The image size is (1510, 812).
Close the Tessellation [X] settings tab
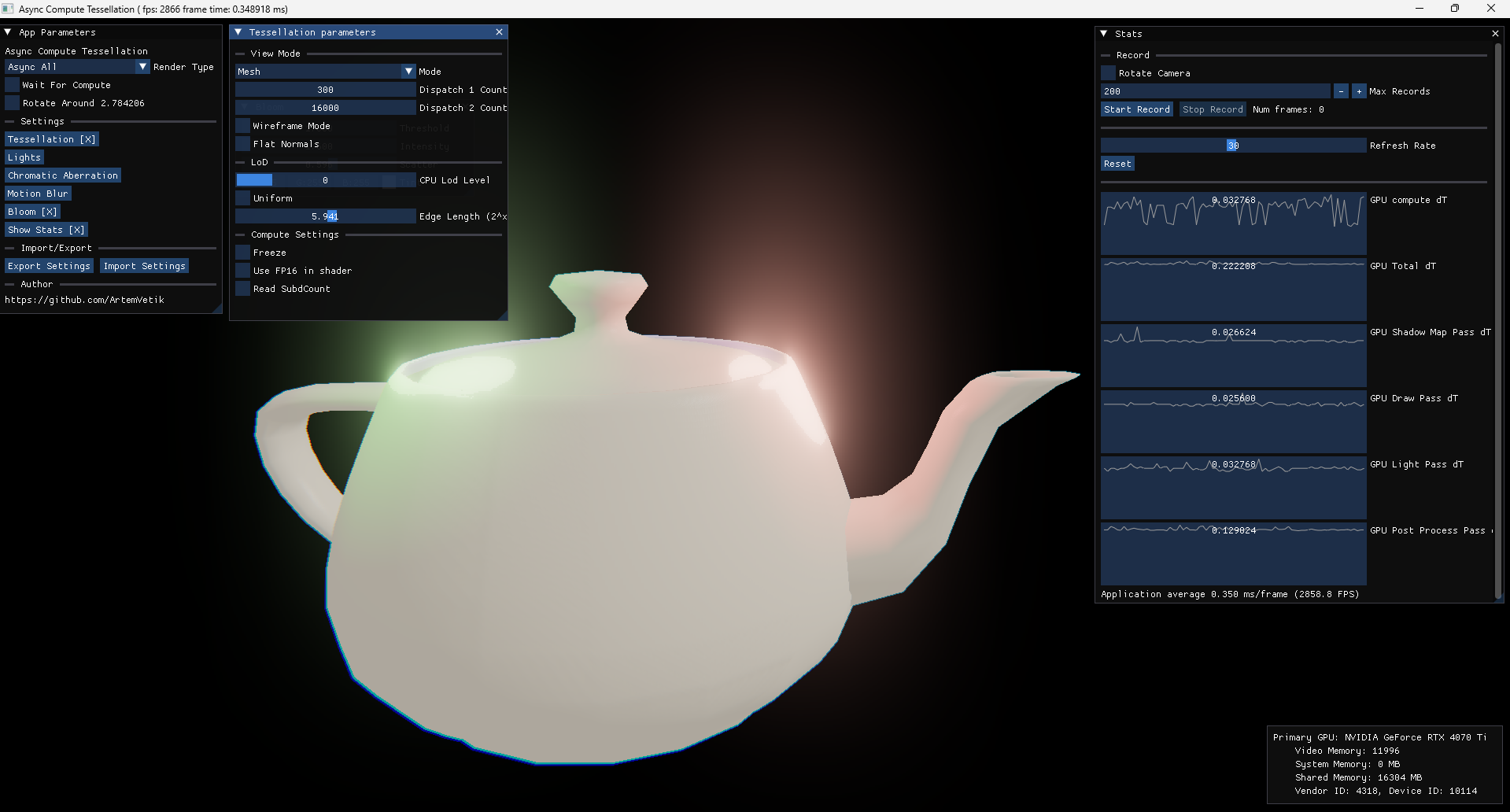coord(52,139)
